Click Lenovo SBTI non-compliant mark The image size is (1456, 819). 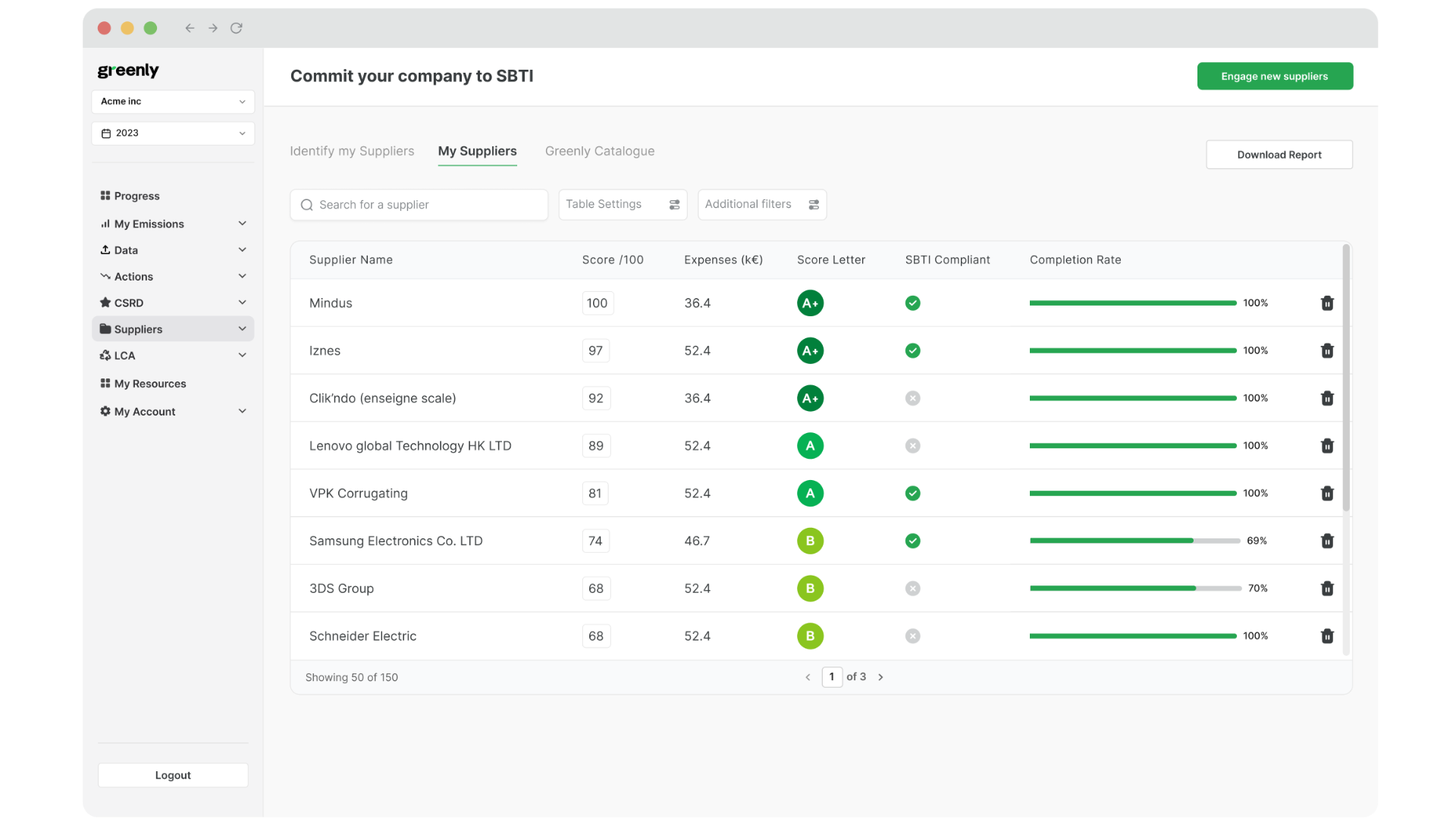point(912,446)
